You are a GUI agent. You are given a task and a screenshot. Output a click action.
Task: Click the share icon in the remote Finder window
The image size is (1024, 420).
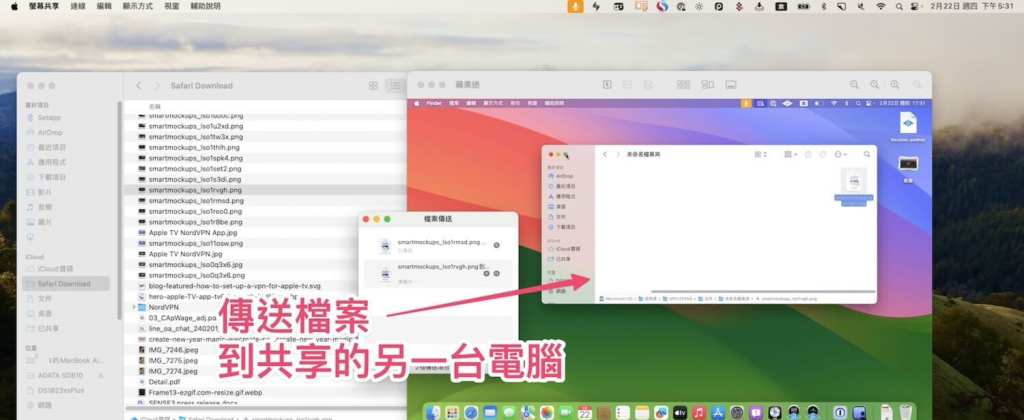[x=808, y=154]
